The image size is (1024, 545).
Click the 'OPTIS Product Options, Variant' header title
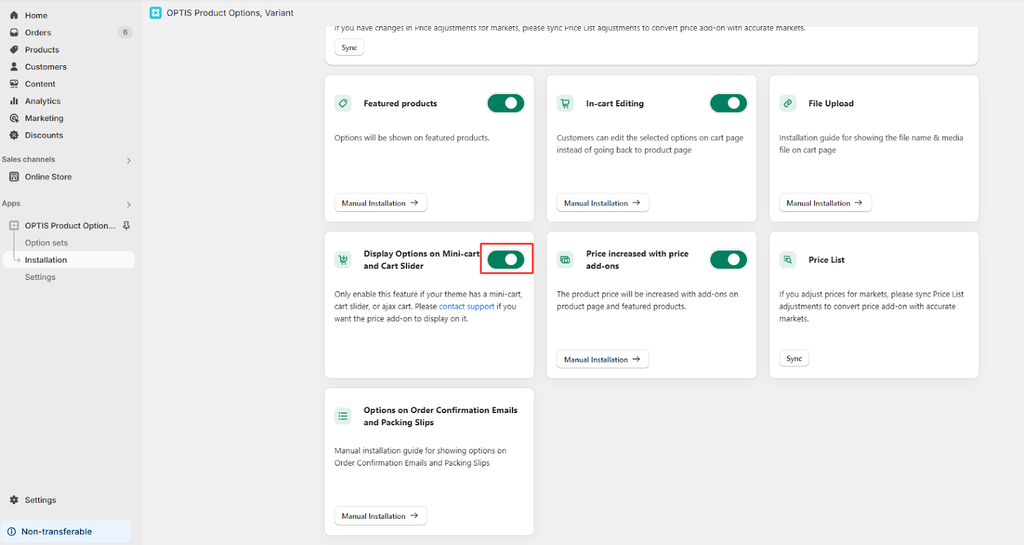tap(230, 12)
